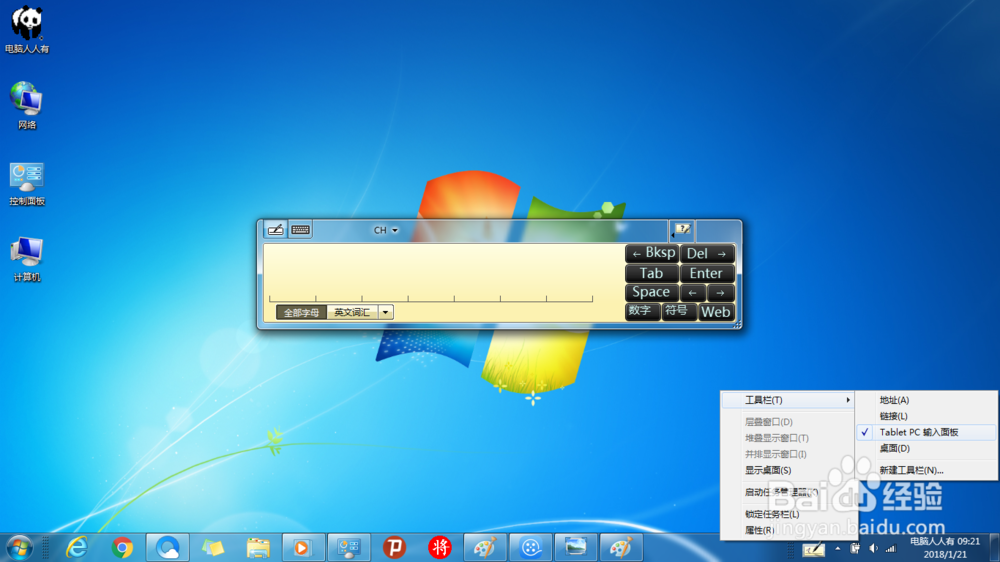Open the clock showing 09:21
Image resolution: width=1000 pixels, height=562 pixels.
[x=945, y=548]
